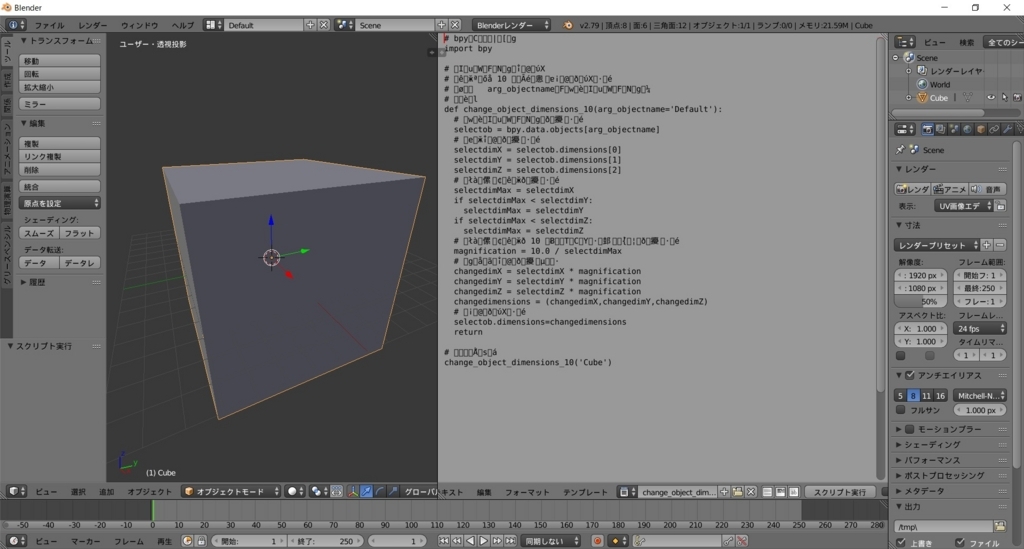Viewport: 1024px width, 549px height.
Task: Delete the Default screen layout with X icon
Action: (323, 25)
